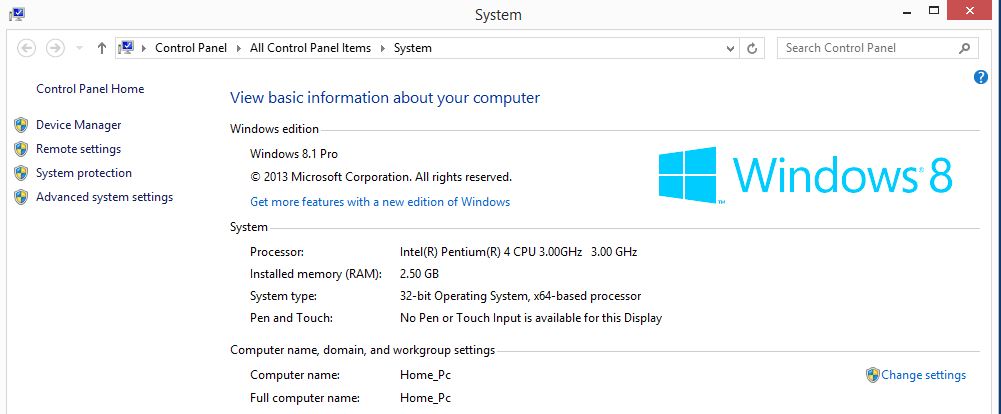1001x414 pixels.
Task: Go up one folder level
Action: pos(102,48)
